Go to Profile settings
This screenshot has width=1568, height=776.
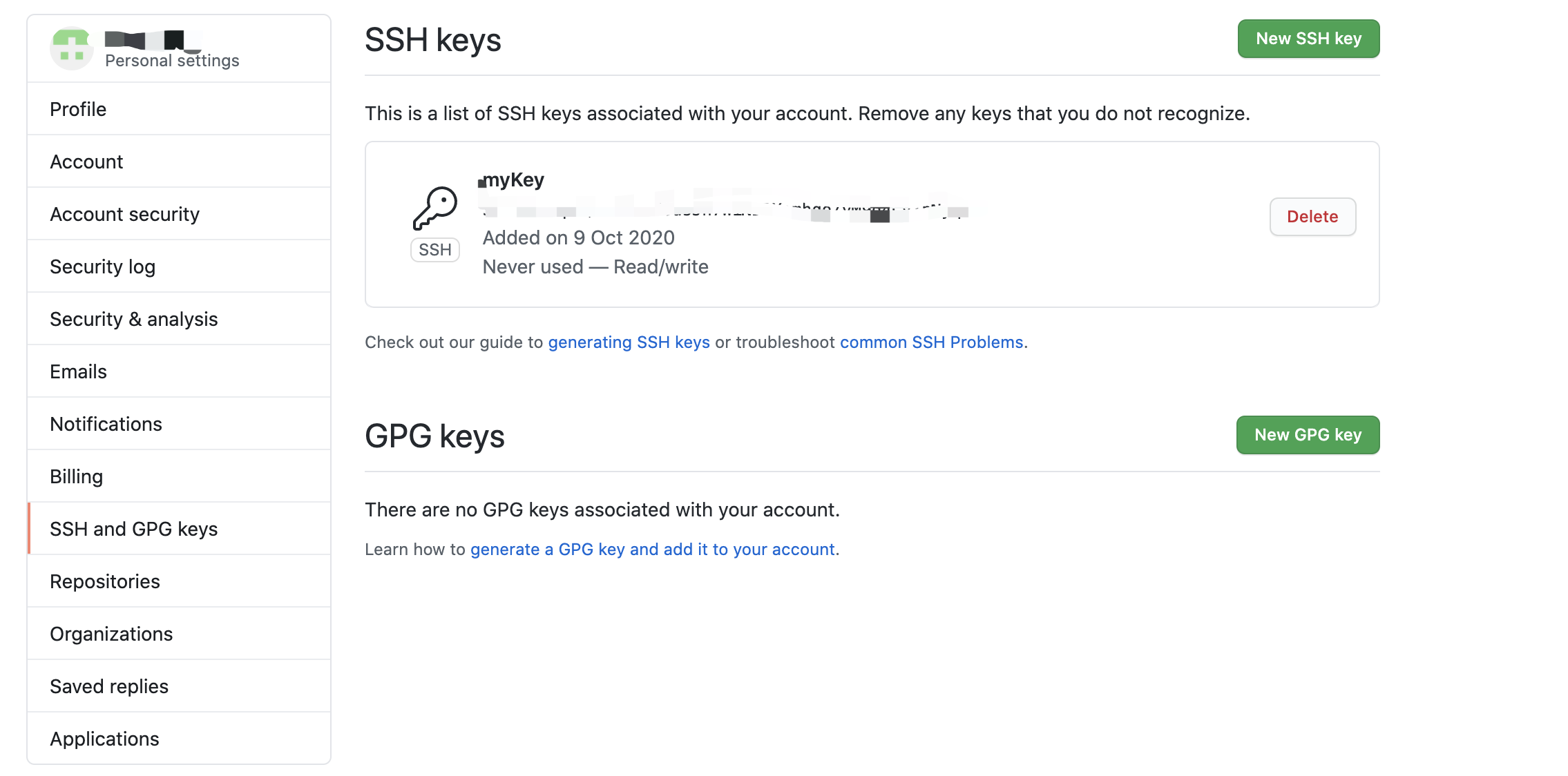(x=78, y=109)
